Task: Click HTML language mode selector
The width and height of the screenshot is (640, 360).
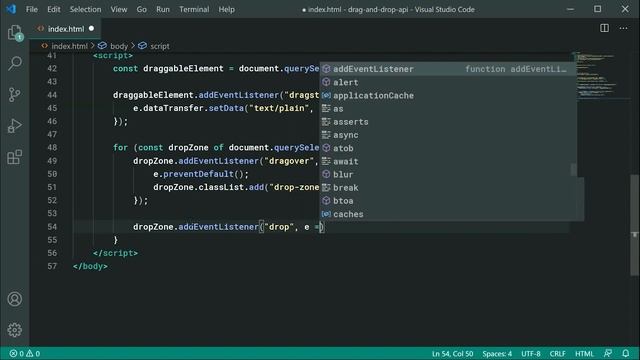Action: tap(584, 353)
